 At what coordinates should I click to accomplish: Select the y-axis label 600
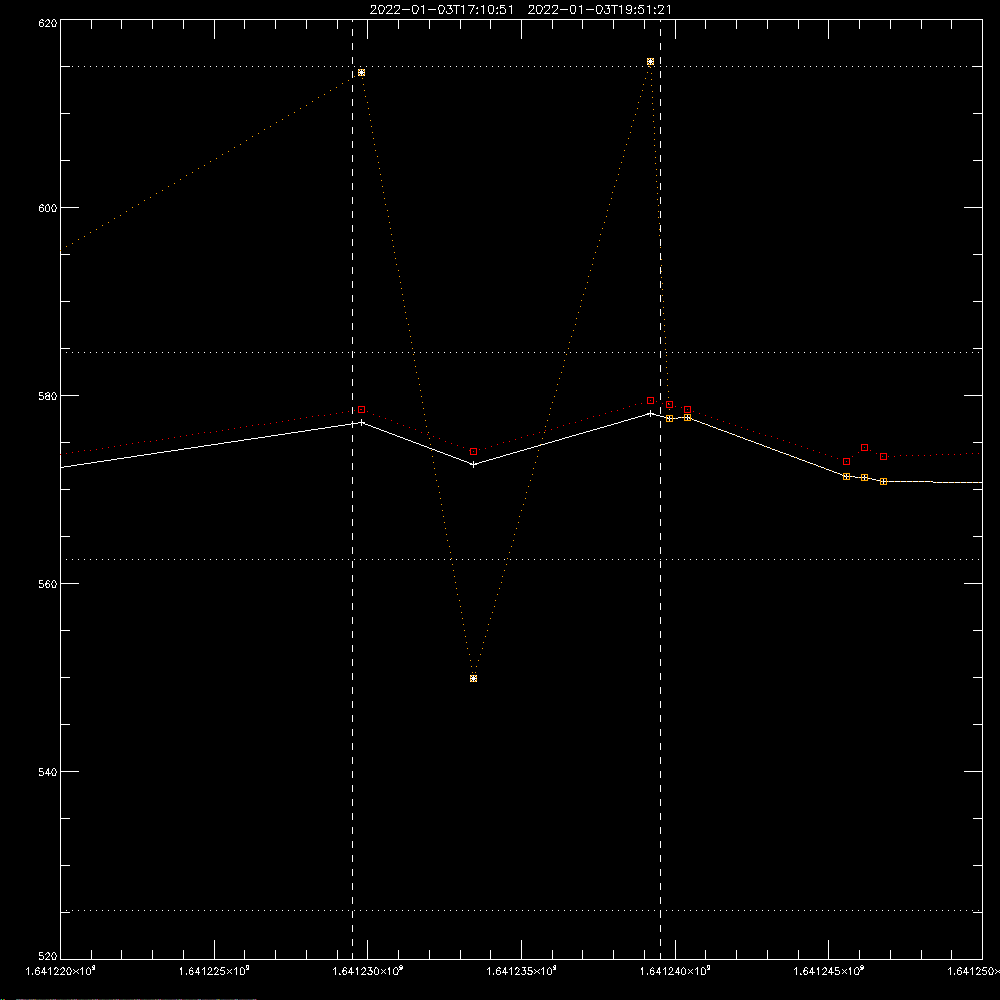[x=48, y=208]
